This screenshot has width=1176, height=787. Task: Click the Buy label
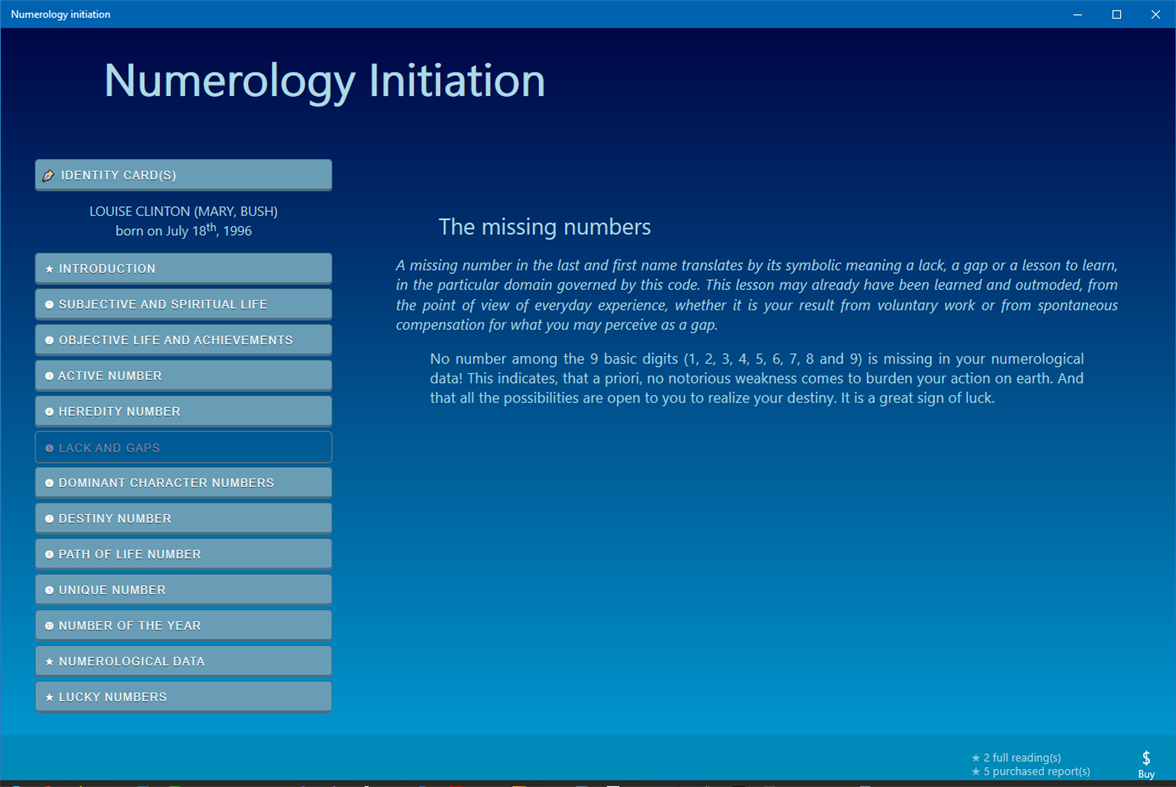(1146, 774)
